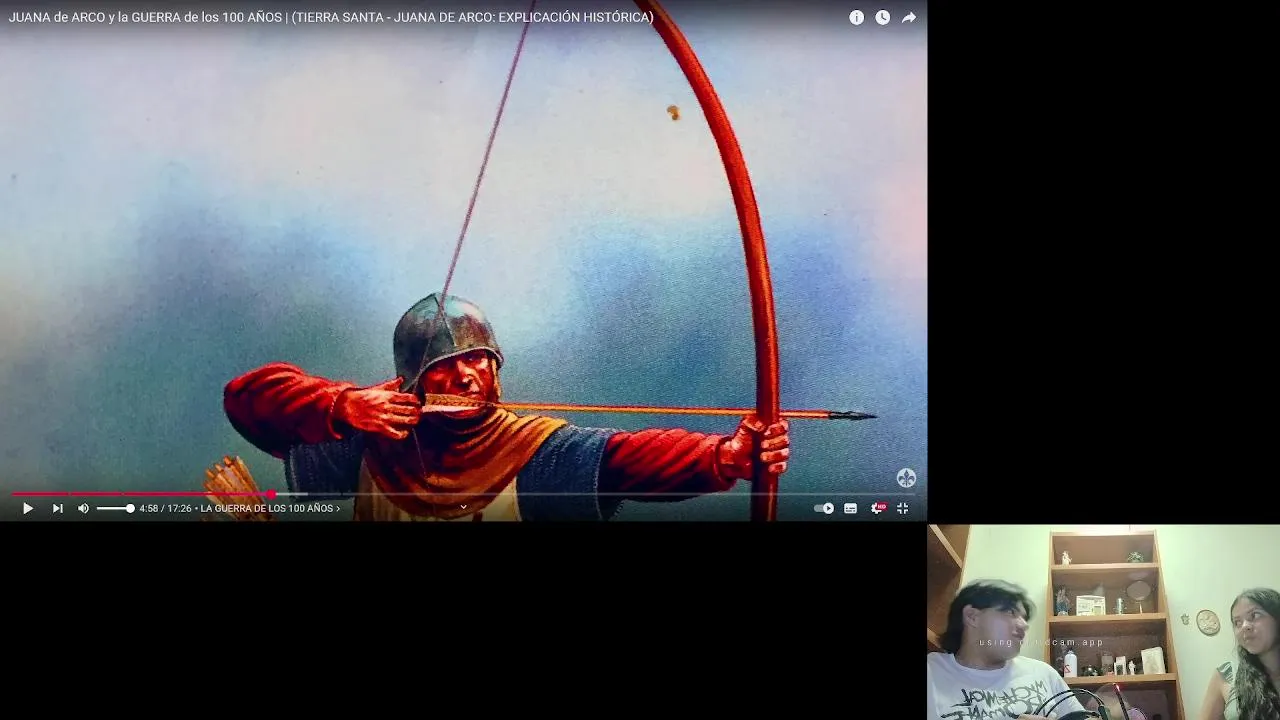1280x720 pixels.
Task: Toggle the autoplay switch
Action: tap(824, 508)
